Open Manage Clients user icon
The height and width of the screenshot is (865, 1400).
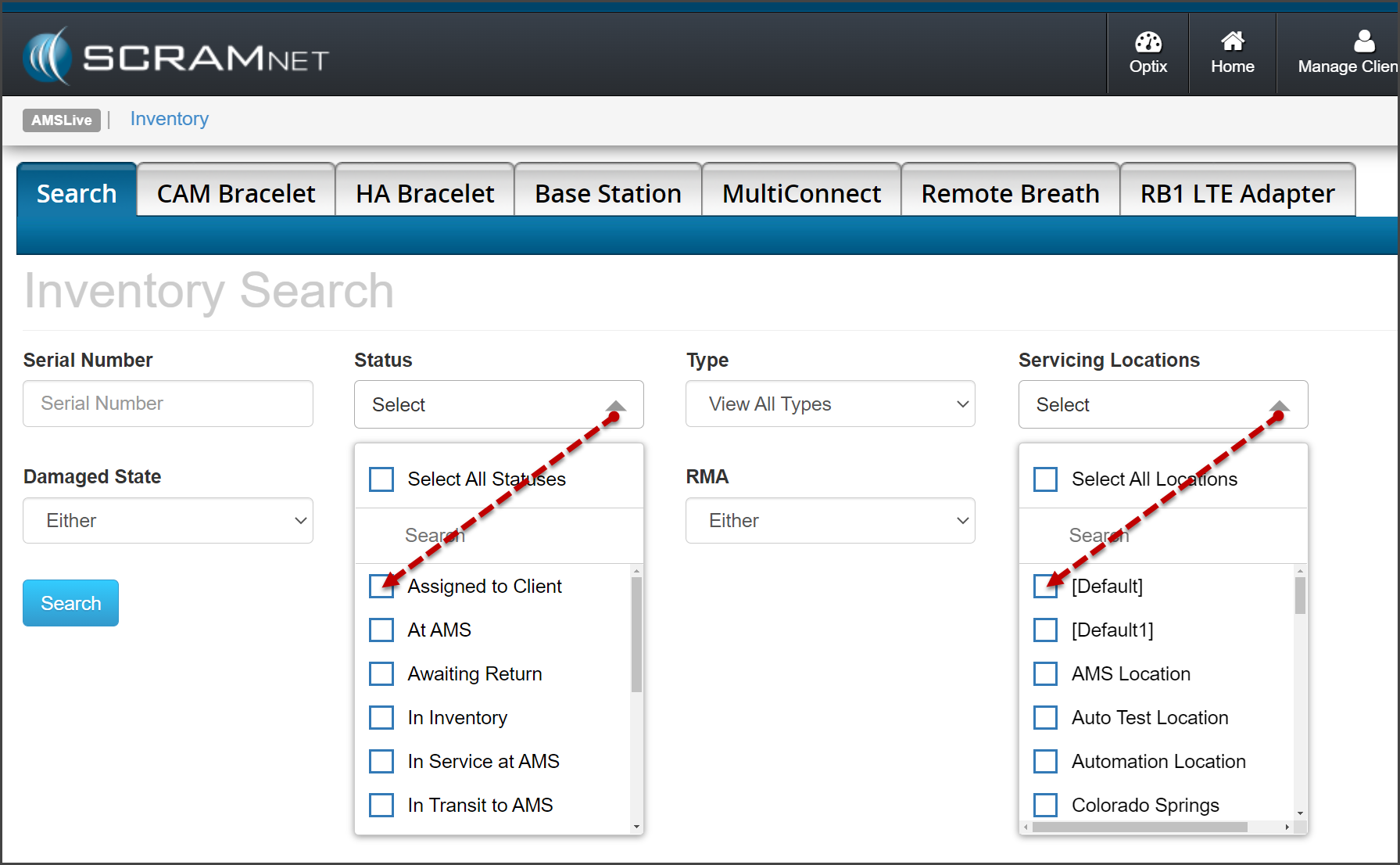tap(1364, 41)
